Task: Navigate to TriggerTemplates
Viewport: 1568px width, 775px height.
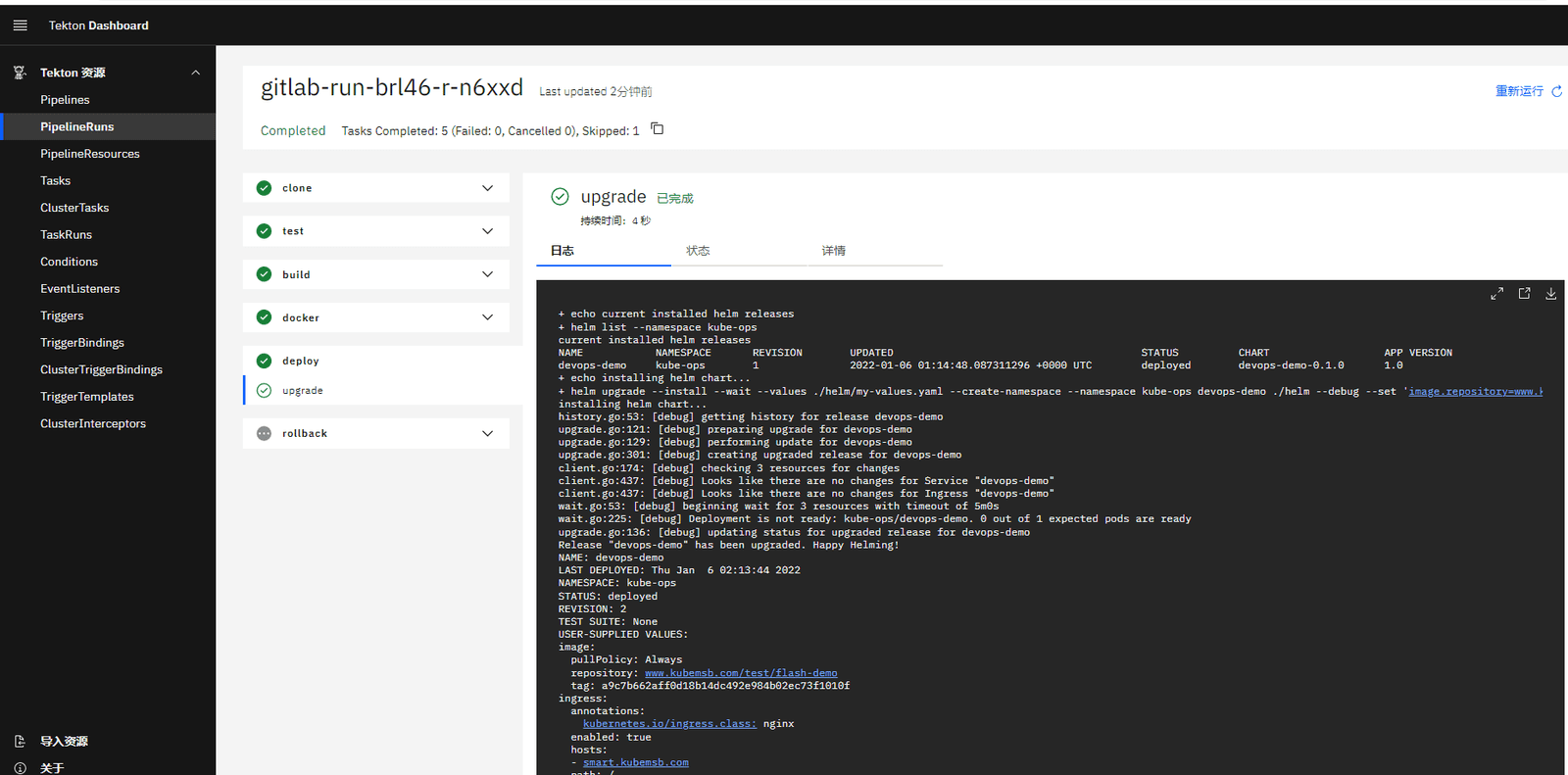Action: (x=87, y=397)
